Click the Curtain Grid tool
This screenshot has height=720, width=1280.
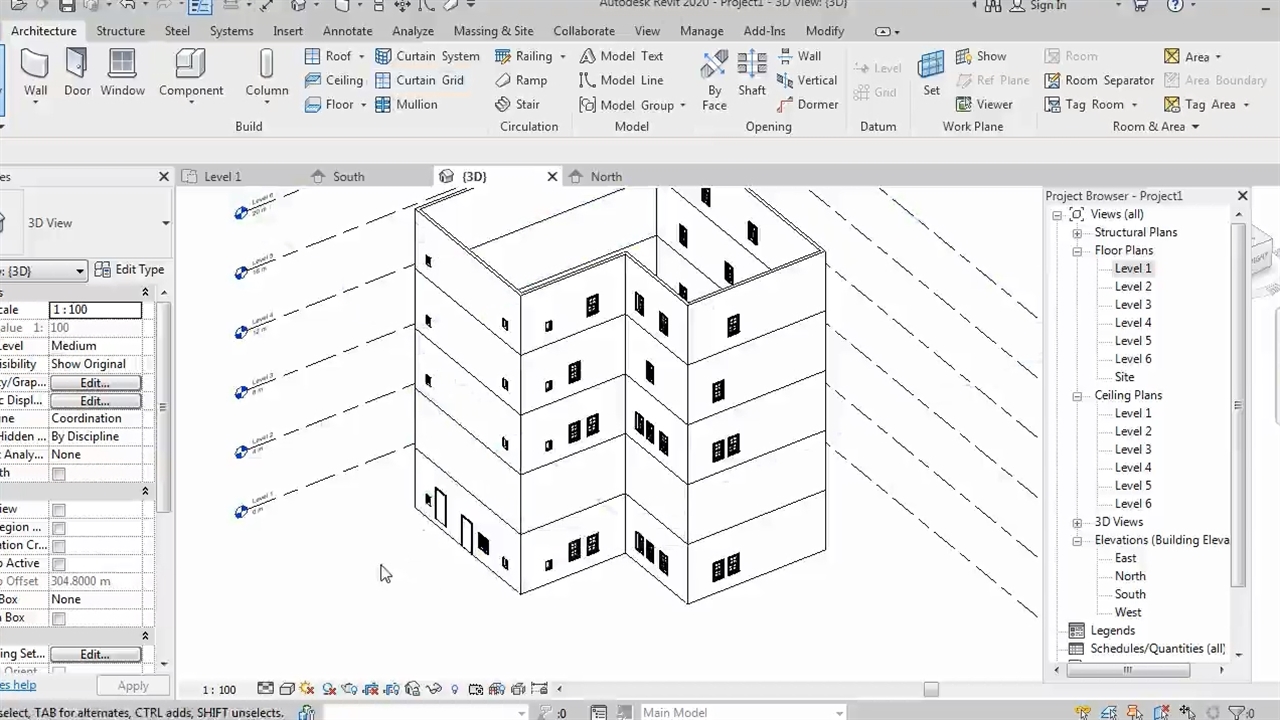(419, 80)
